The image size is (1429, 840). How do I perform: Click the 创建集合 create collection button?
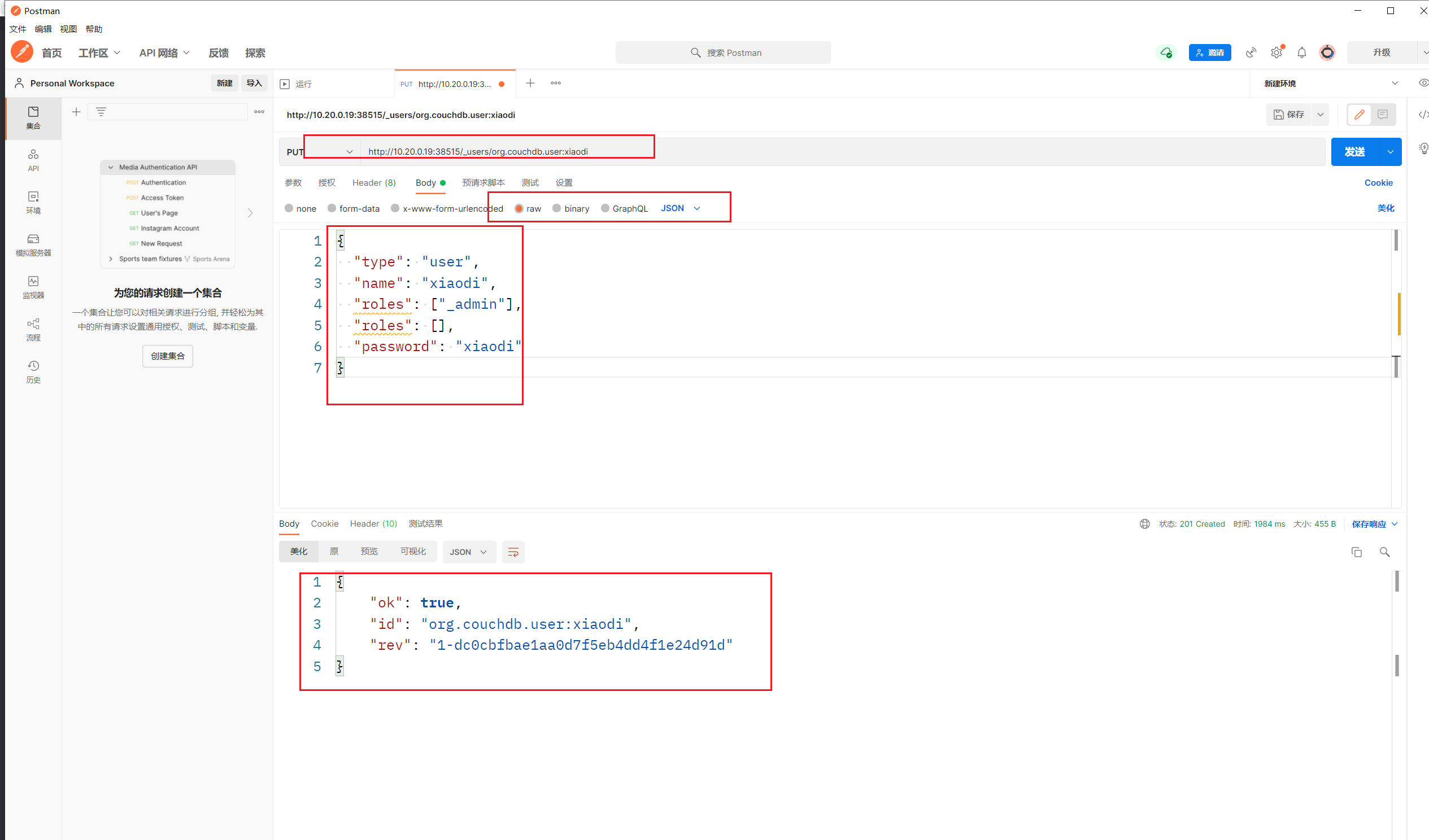point(167,356)
